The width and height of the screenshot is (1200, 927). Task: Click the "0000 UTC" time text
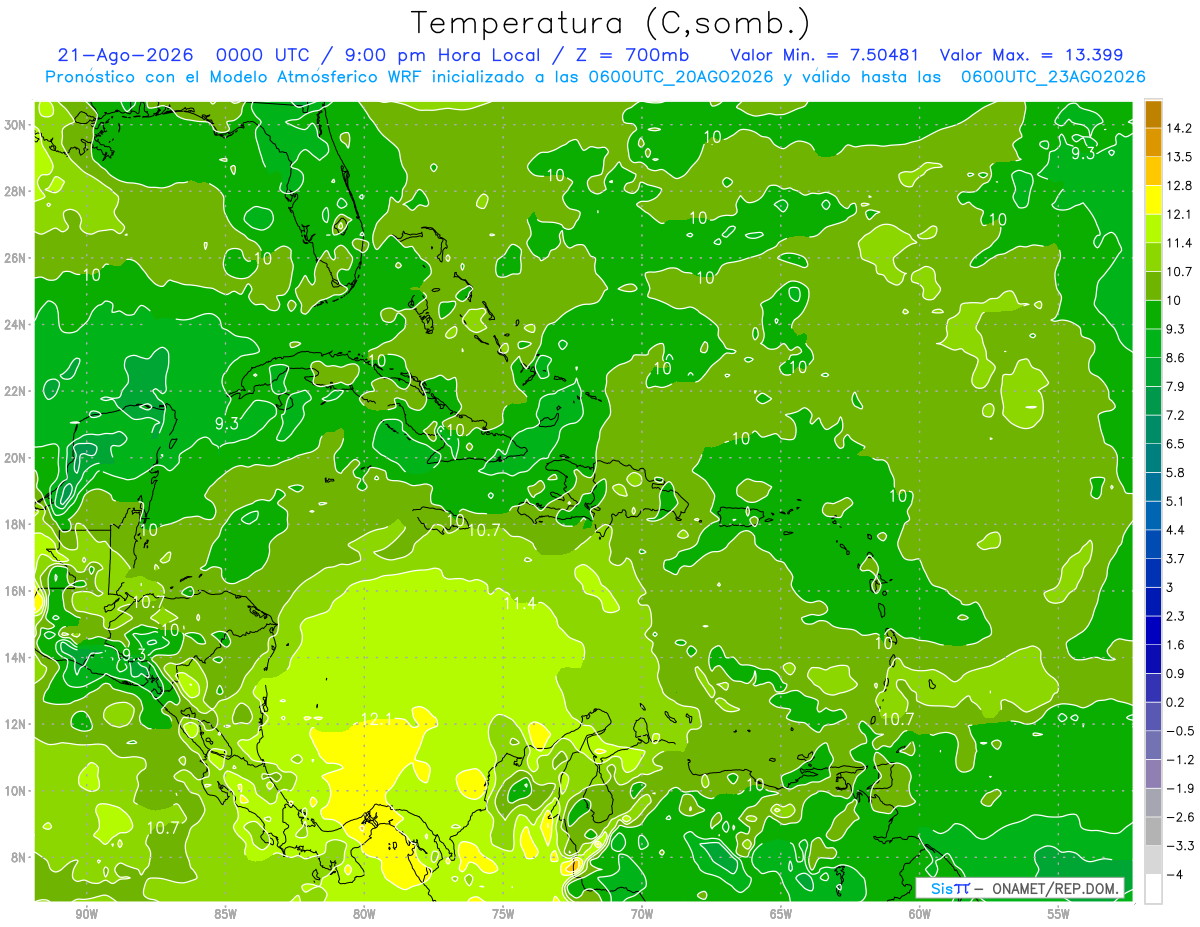click(266, 55)
